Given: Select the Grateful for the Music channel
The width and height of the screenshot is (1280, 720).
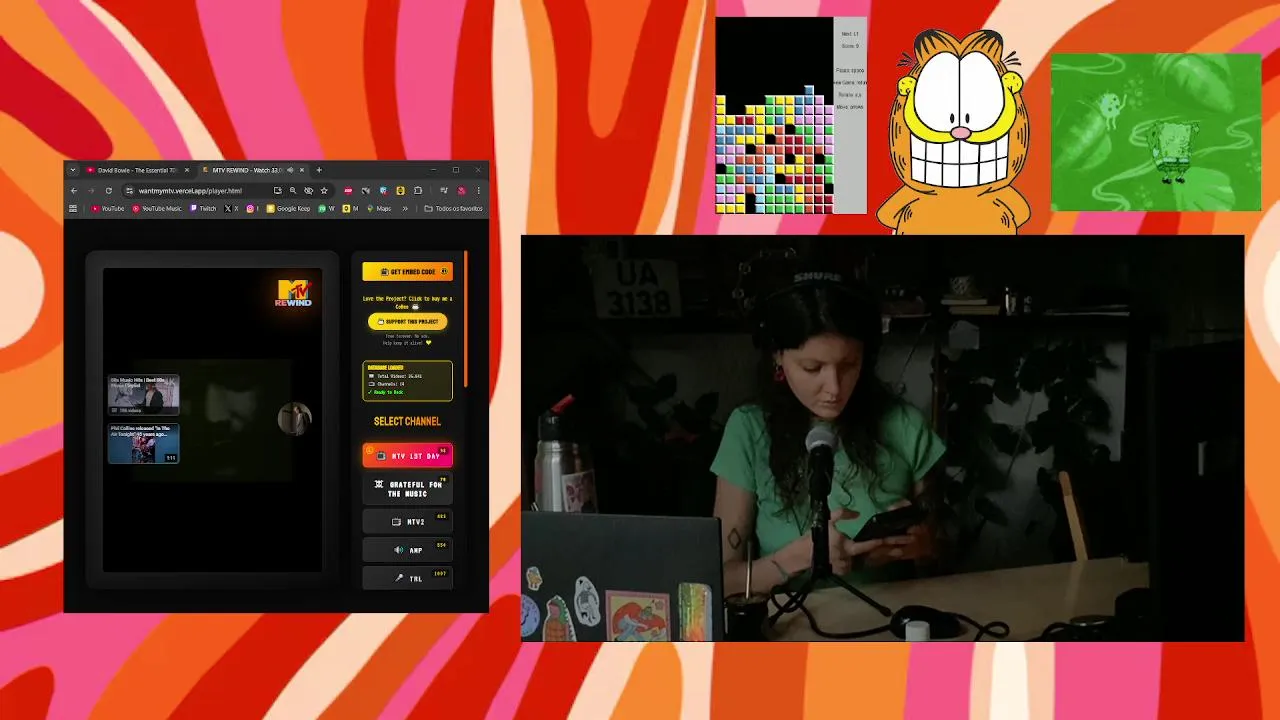Looking at the screenshot, I should (407, 489).
